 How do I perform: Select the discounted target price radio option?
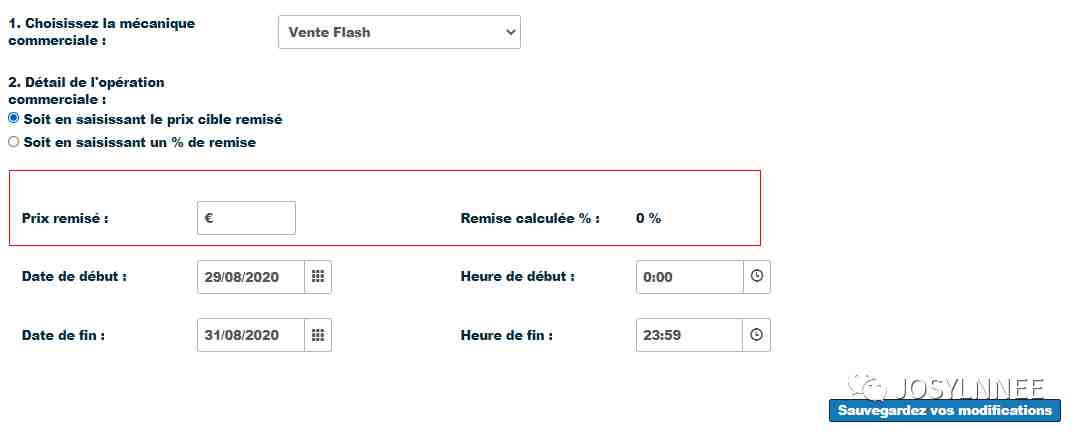(13, 118)
